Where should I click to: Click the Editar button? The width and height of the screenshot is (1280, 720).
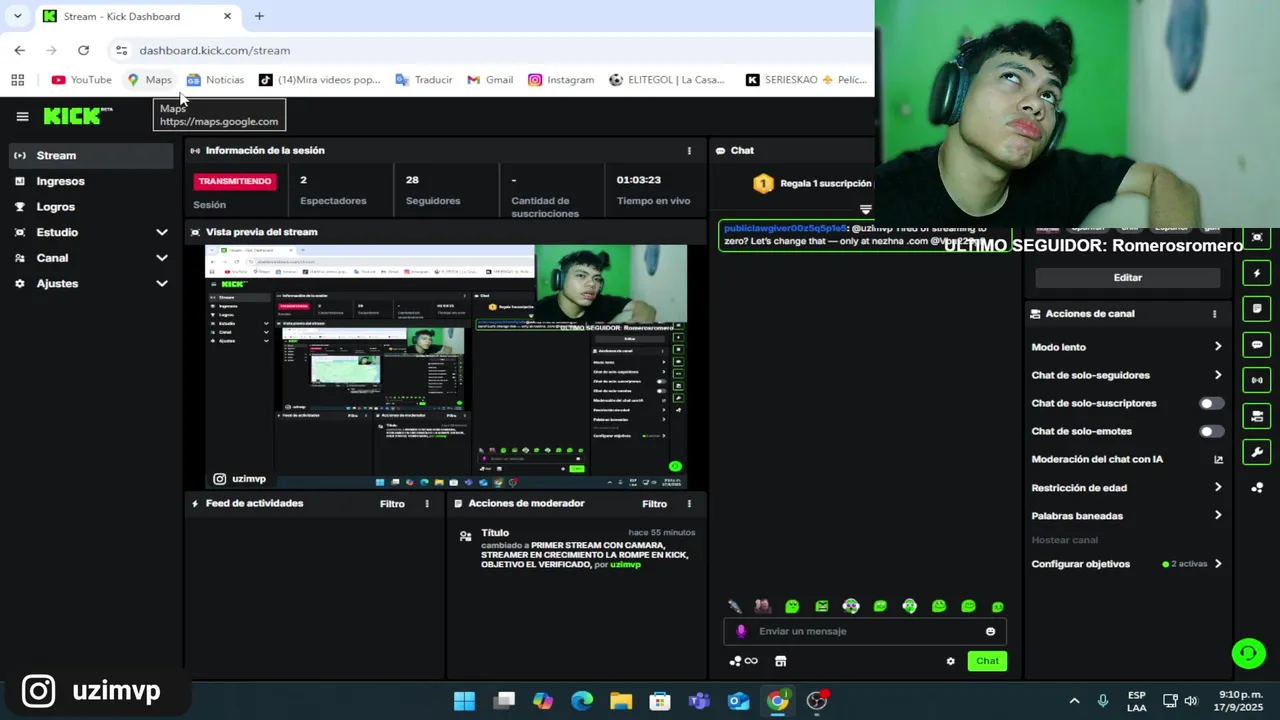[x=1127, y=278]
